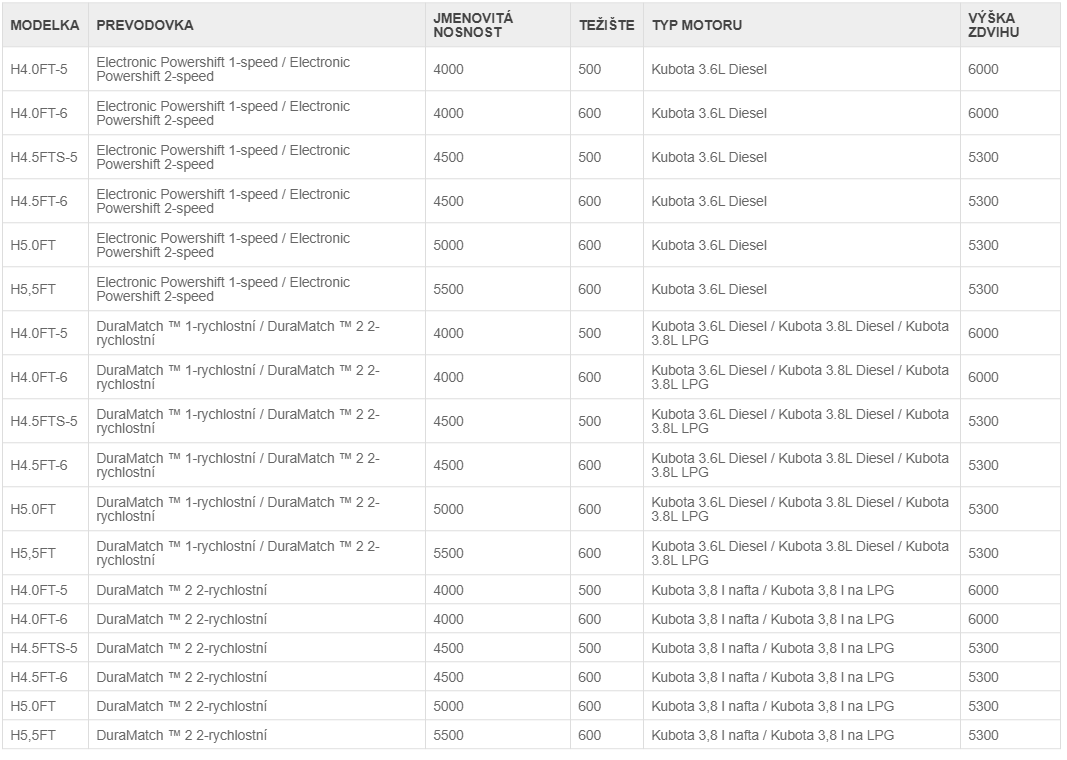Image resolution: width=1067 pixels, height=760 pixels.
Task: Select H5.0FT model in the Electronic Powershift row
Action: pyautogui.click(x=33, y=246)
